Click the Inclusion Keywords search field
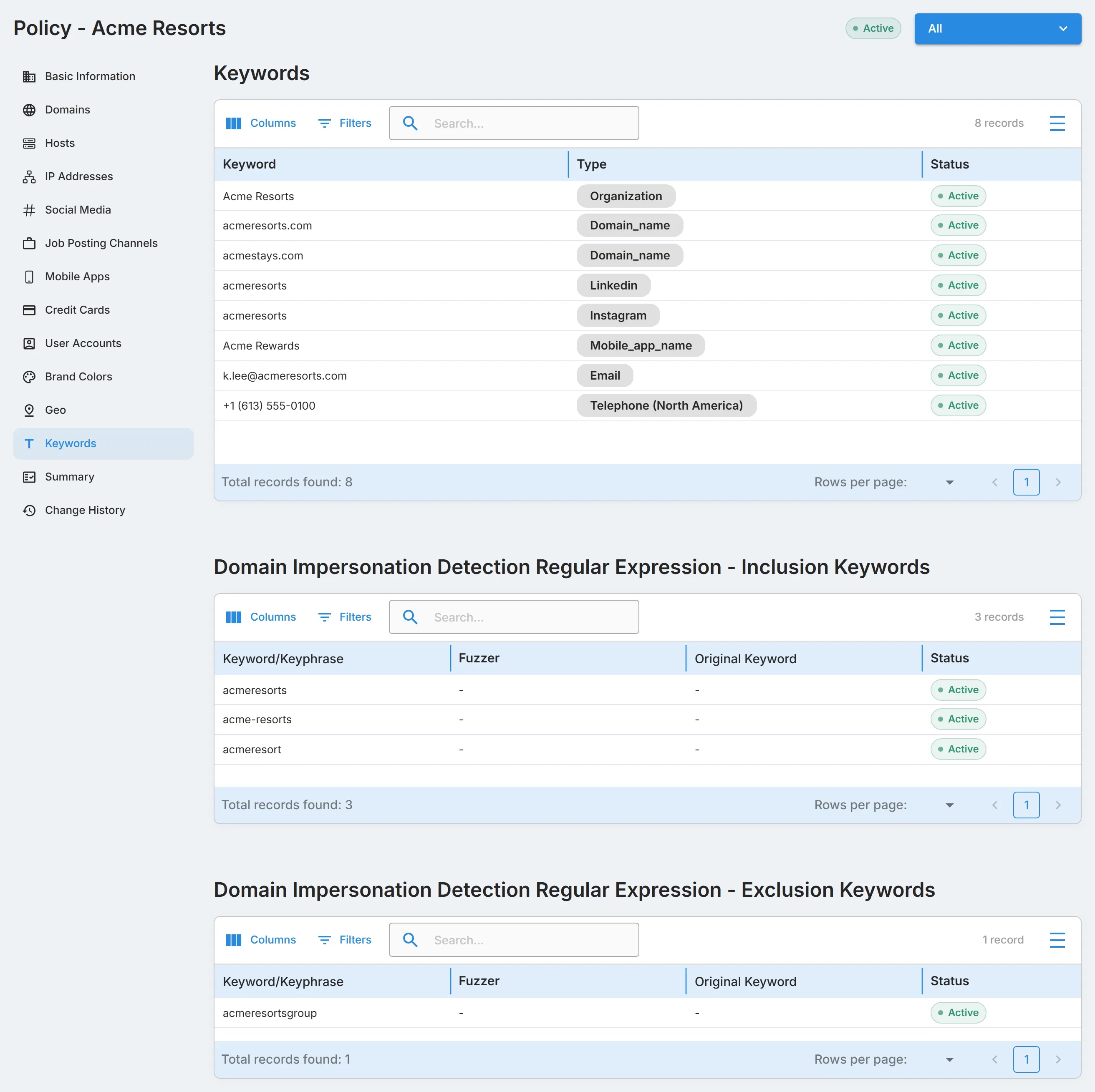This screenshot has height=1092, width=1095. pyautogui.click(x=514, y=617)
